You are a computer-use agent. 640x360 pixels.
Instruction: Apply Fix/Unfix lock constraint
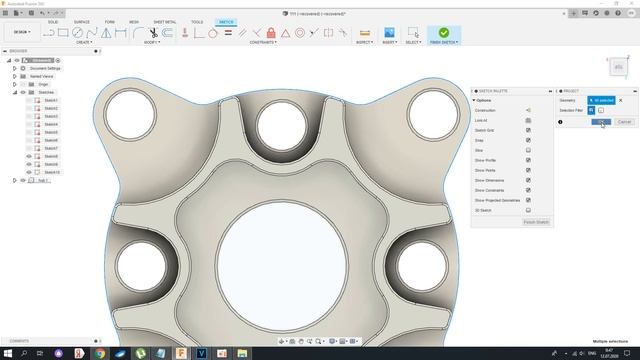click(x=271, y=33)
